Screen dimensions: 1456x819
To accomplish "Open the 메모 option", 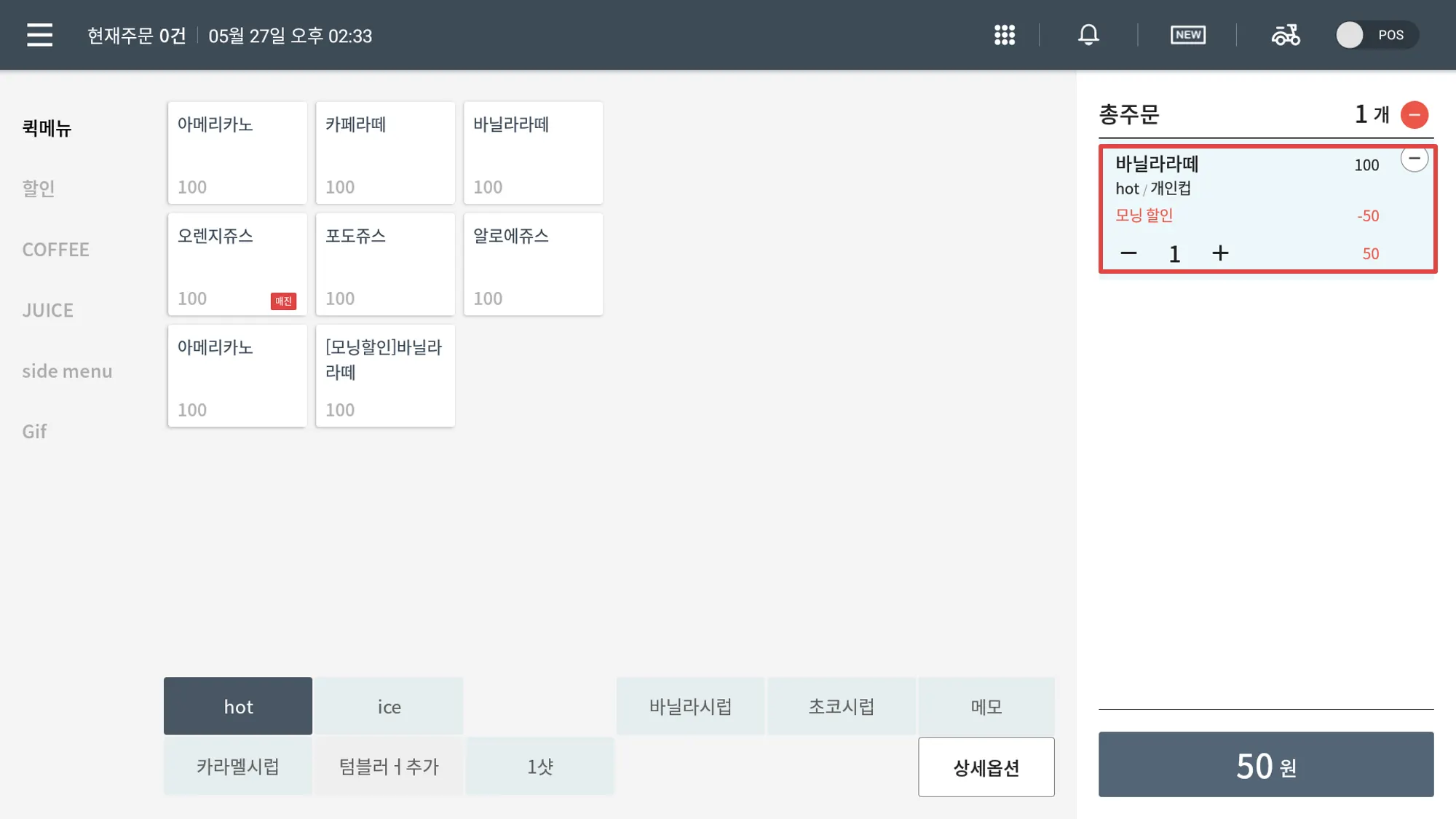I will point(986,706).
